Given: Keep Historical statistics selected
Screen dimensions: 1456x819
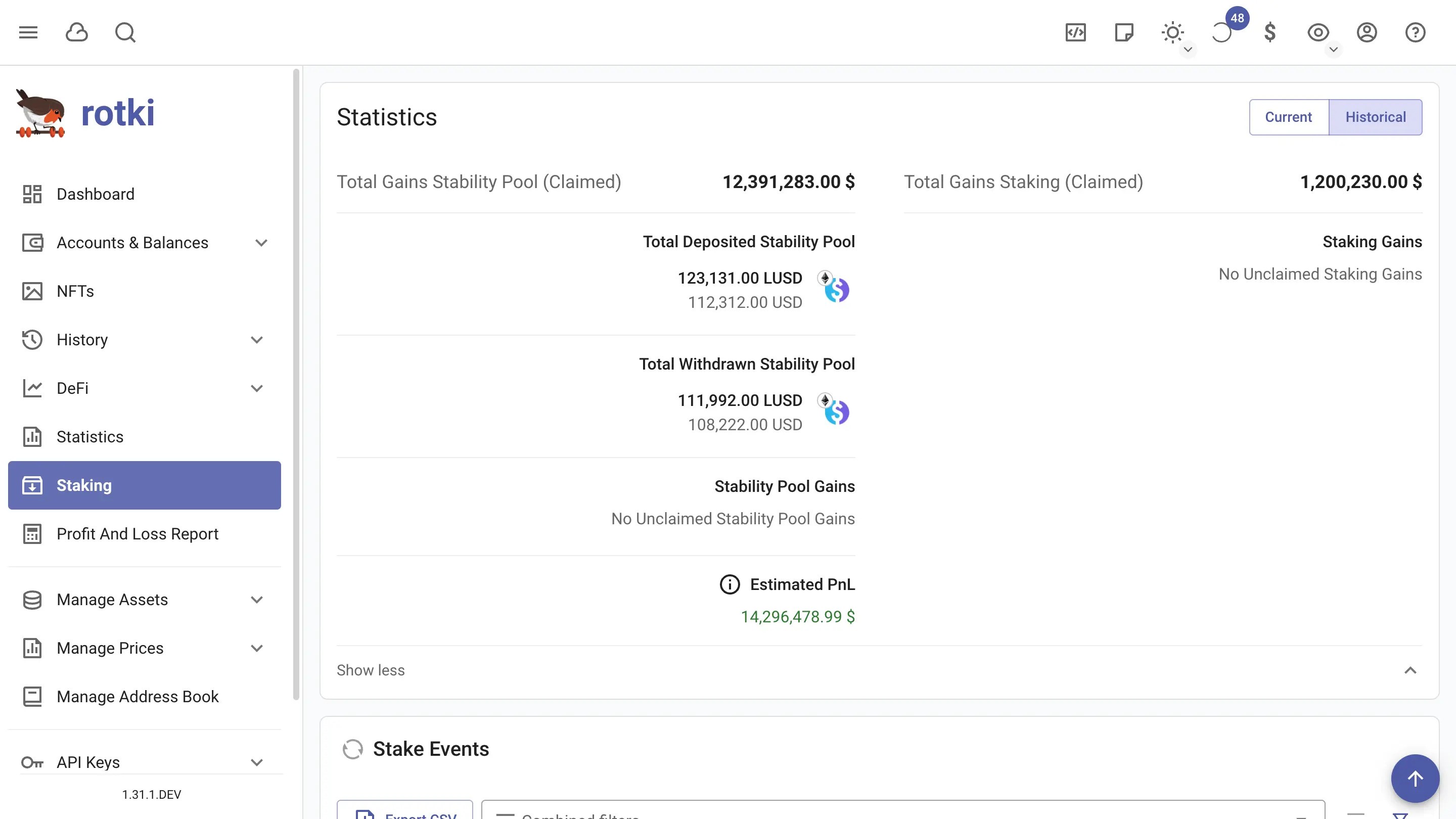Looking at the screenshot, I should click(1376, 117).
